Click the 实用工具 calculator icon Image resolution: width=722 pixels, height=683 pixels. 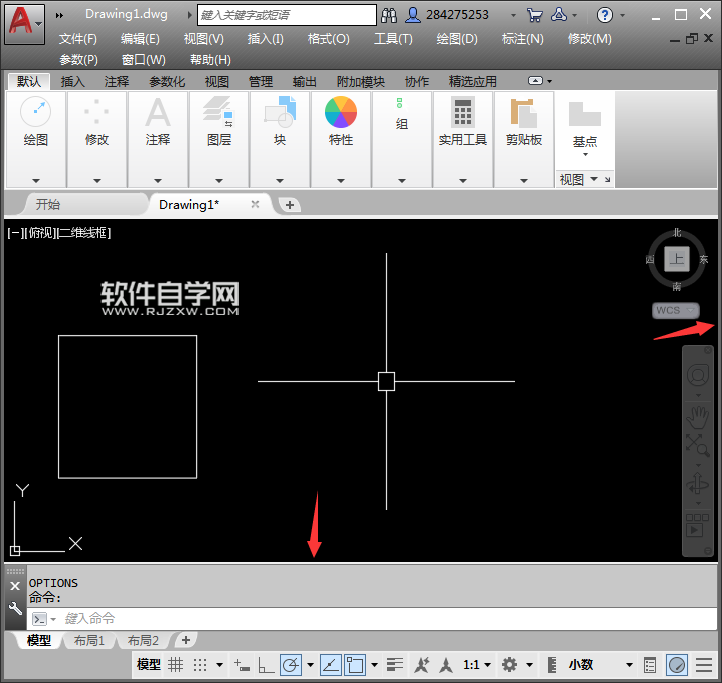[x=462, y=112]
